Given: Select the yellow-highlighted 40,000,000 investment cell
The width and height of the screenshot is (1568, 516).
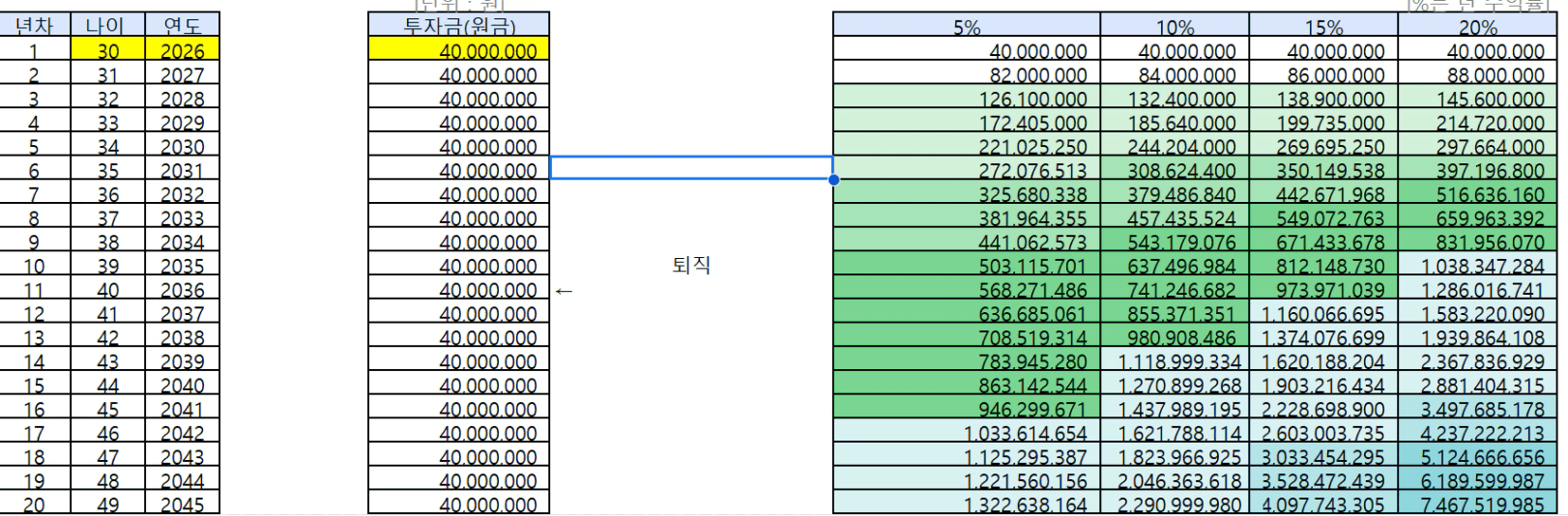Looking at the screenshot, I should coord(458,50).
